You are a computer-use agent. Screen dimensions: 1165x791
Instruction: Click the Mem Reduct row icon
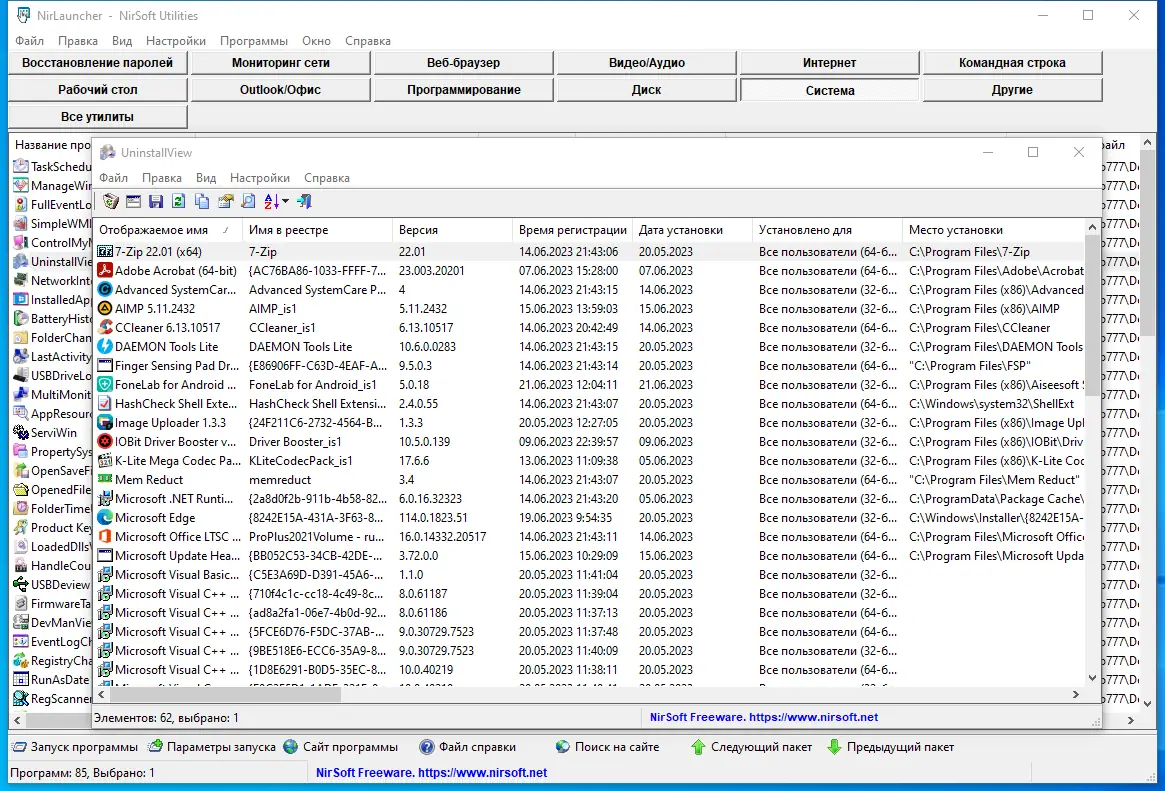105,480
